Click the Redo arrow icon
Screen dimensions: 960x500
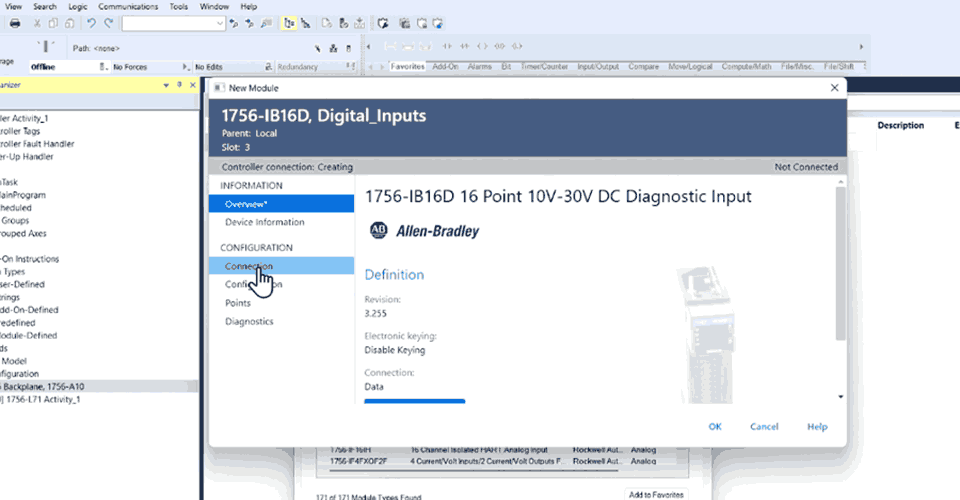108,23
